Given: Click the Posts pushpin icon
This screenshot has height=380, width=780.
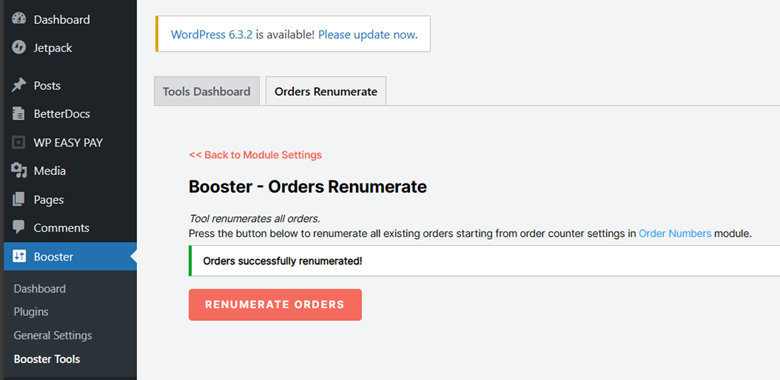Looking at the screenshot, I should (x=19, y=85).
